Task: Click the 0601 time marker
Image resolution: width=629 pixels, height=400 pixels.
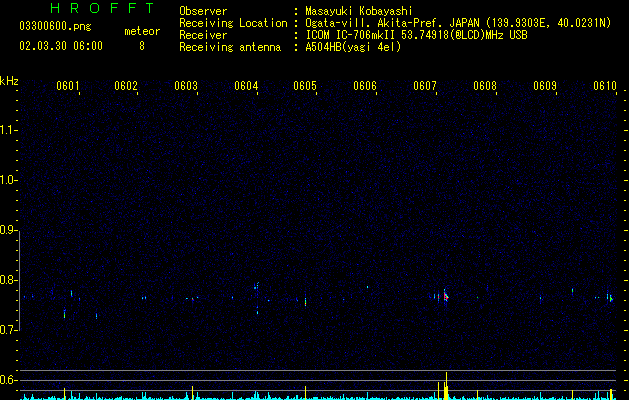Action: 67,86
